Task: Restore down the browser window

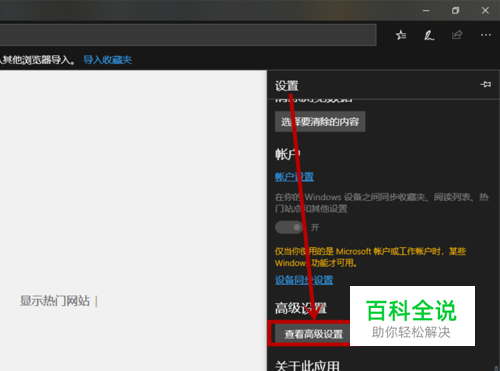Action: [x=455, y=11]
